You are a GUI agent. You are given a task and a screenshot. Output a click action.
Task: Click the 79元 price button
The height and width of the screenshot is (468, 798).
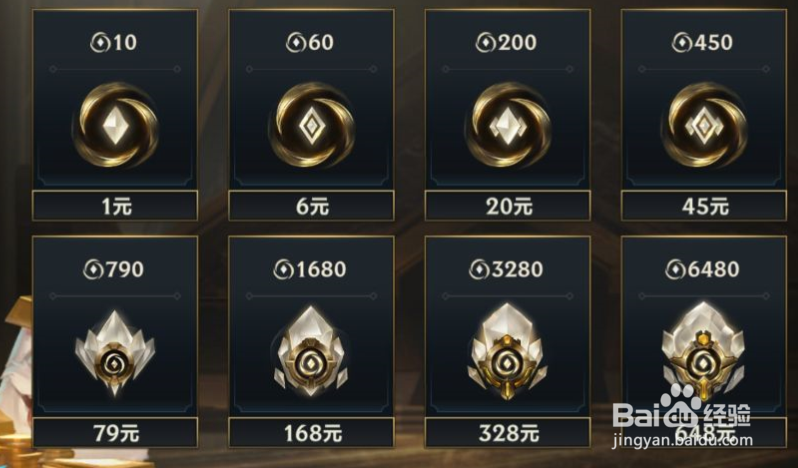[115, 433]
